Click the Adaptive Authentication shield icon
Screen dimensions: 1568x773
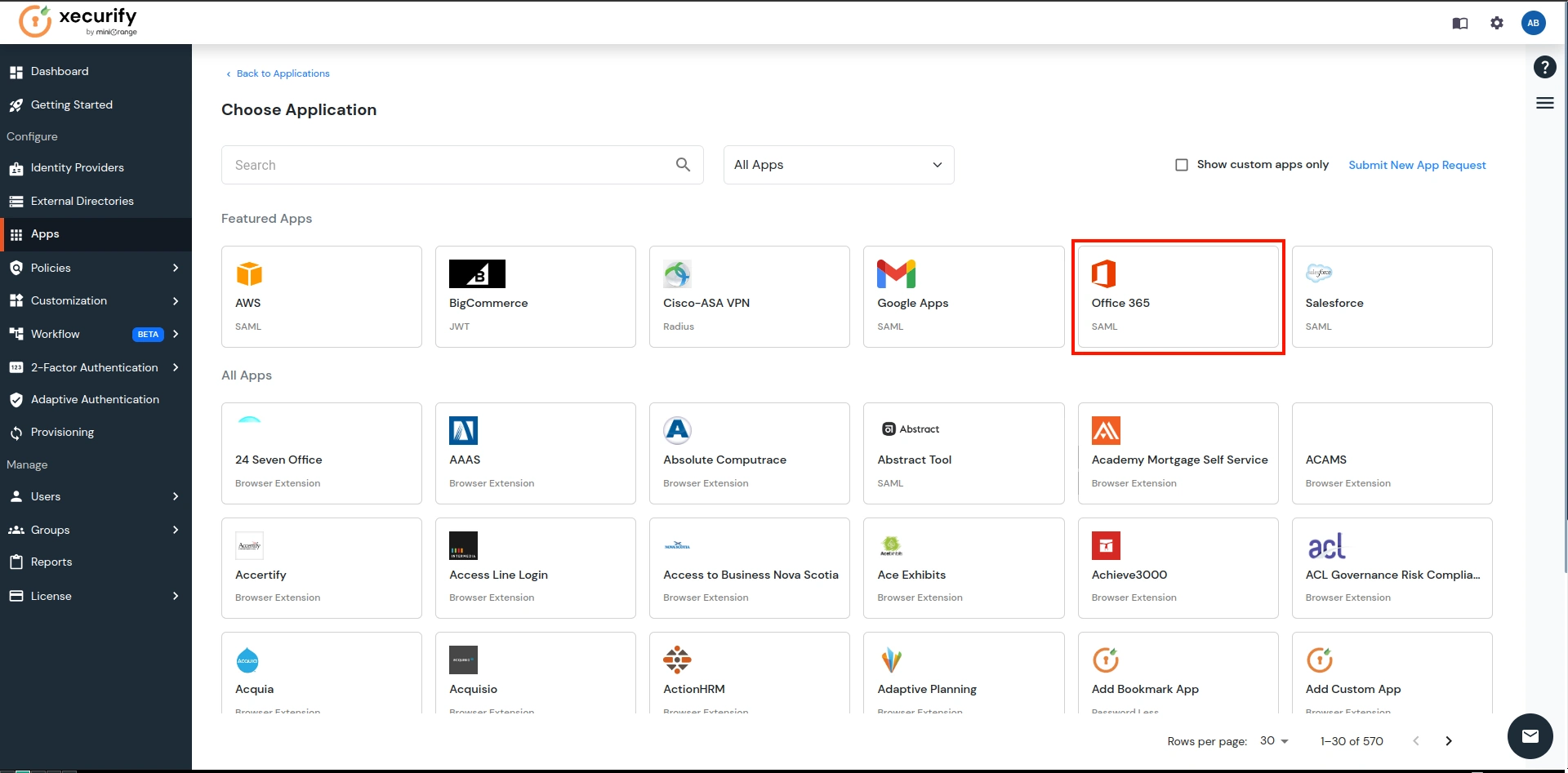(16, 400)
